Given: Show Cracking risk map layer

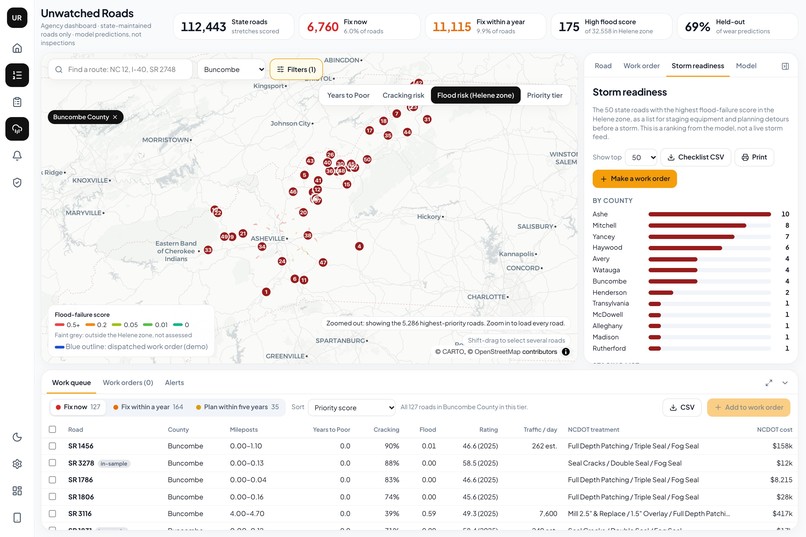Looking at the screenshot, I should pyautogui.click(x=404, y=95).
